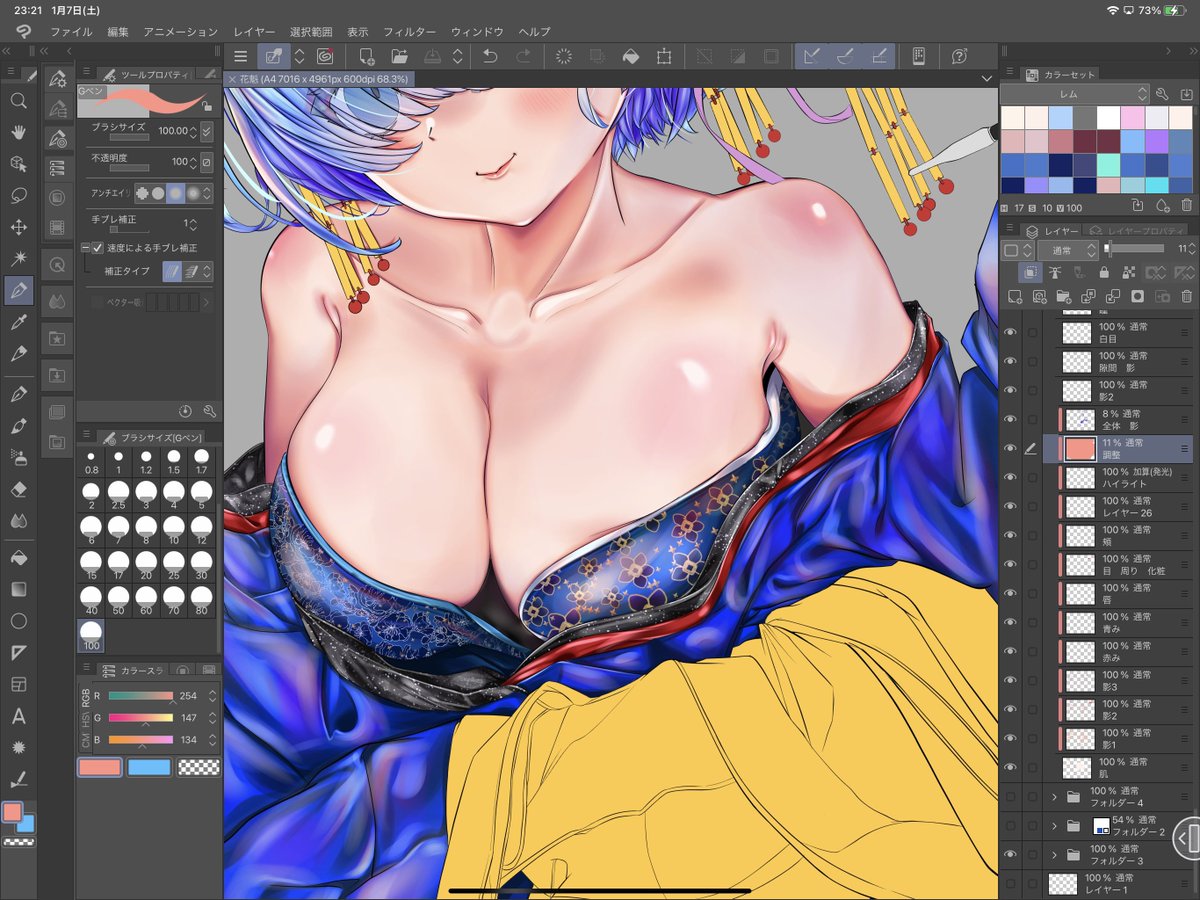Hide the ハイライト layer
Image resolution: width=1200 pixels, height=900 pixels.
point(1010,477)
